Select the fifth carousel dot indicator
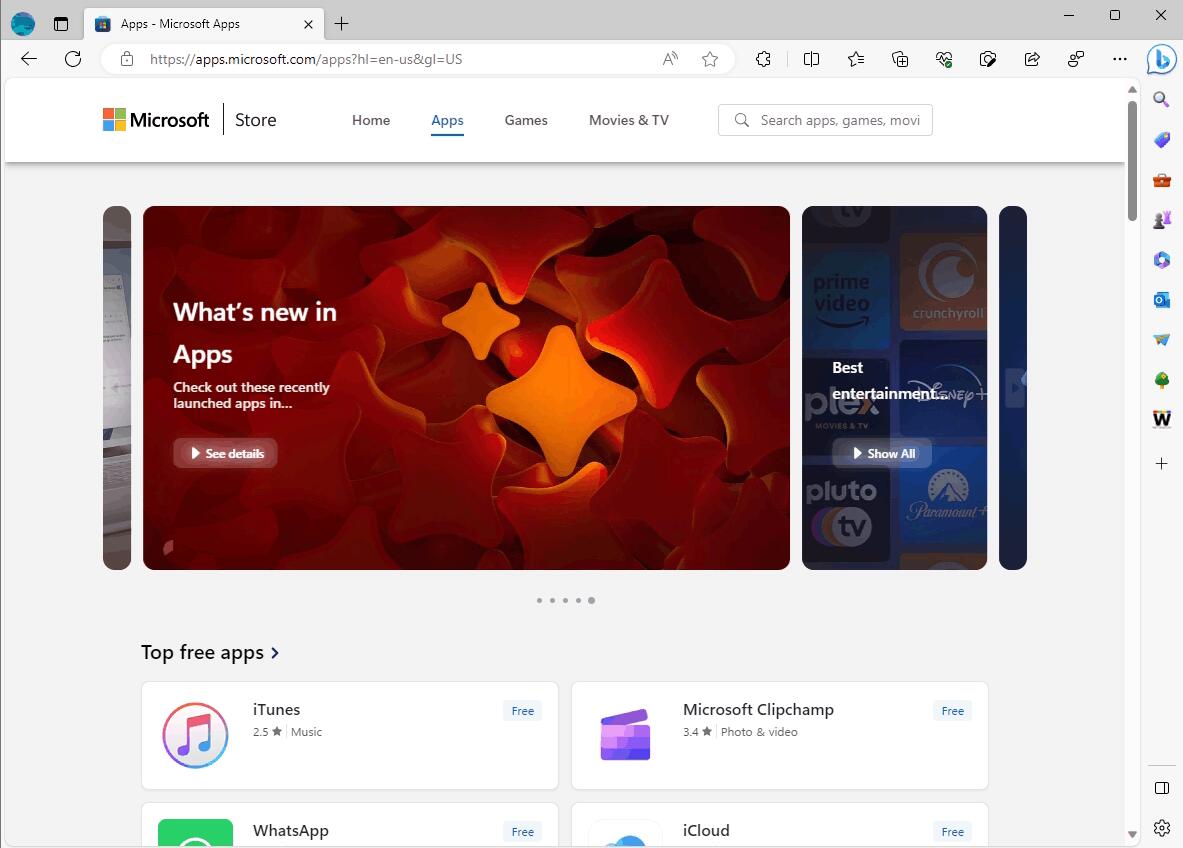Viewport: 1183px width, 848px height. tap(592, 601)
